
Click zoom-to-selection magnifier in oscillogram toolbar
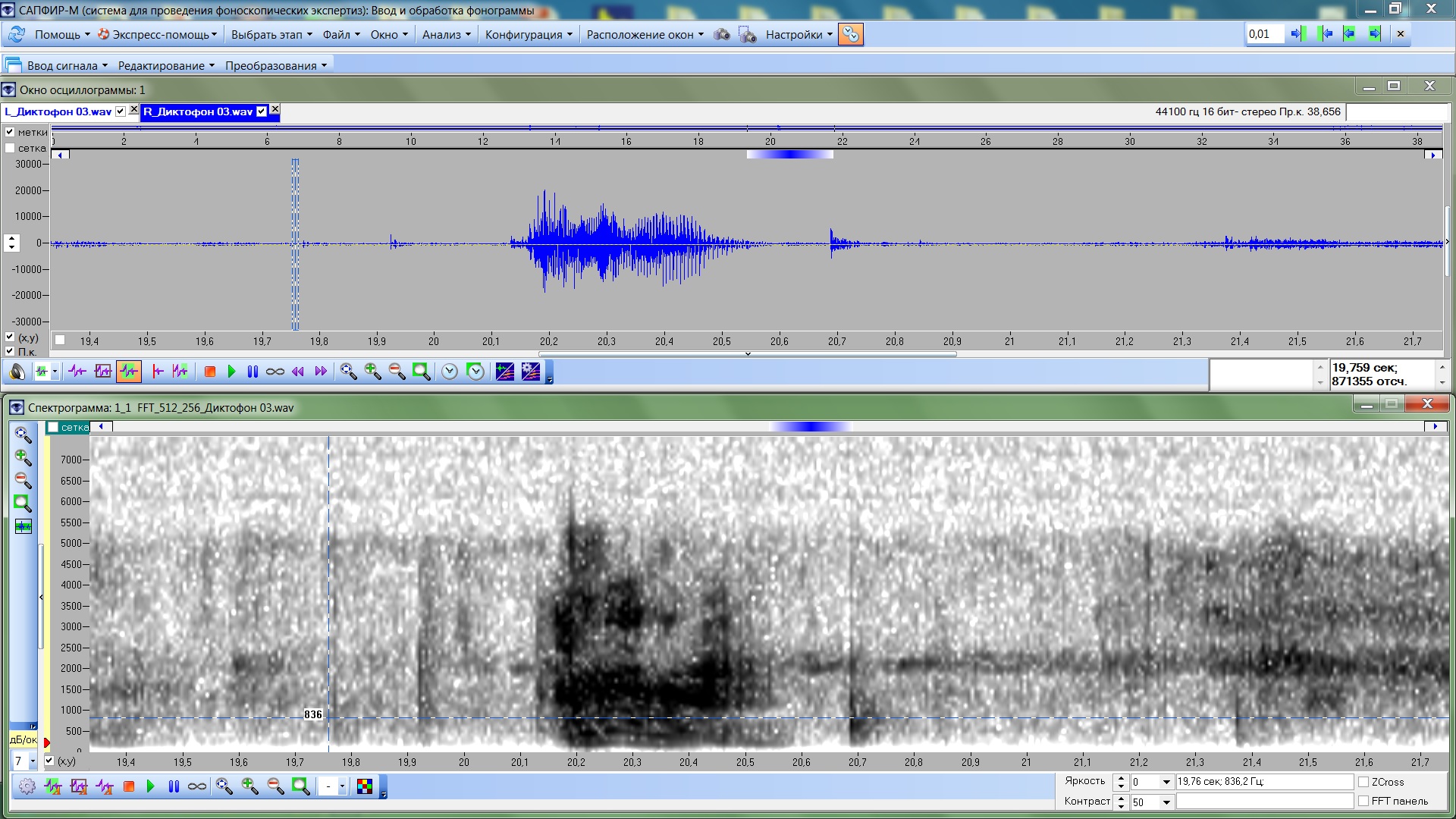tap(421, 372)
